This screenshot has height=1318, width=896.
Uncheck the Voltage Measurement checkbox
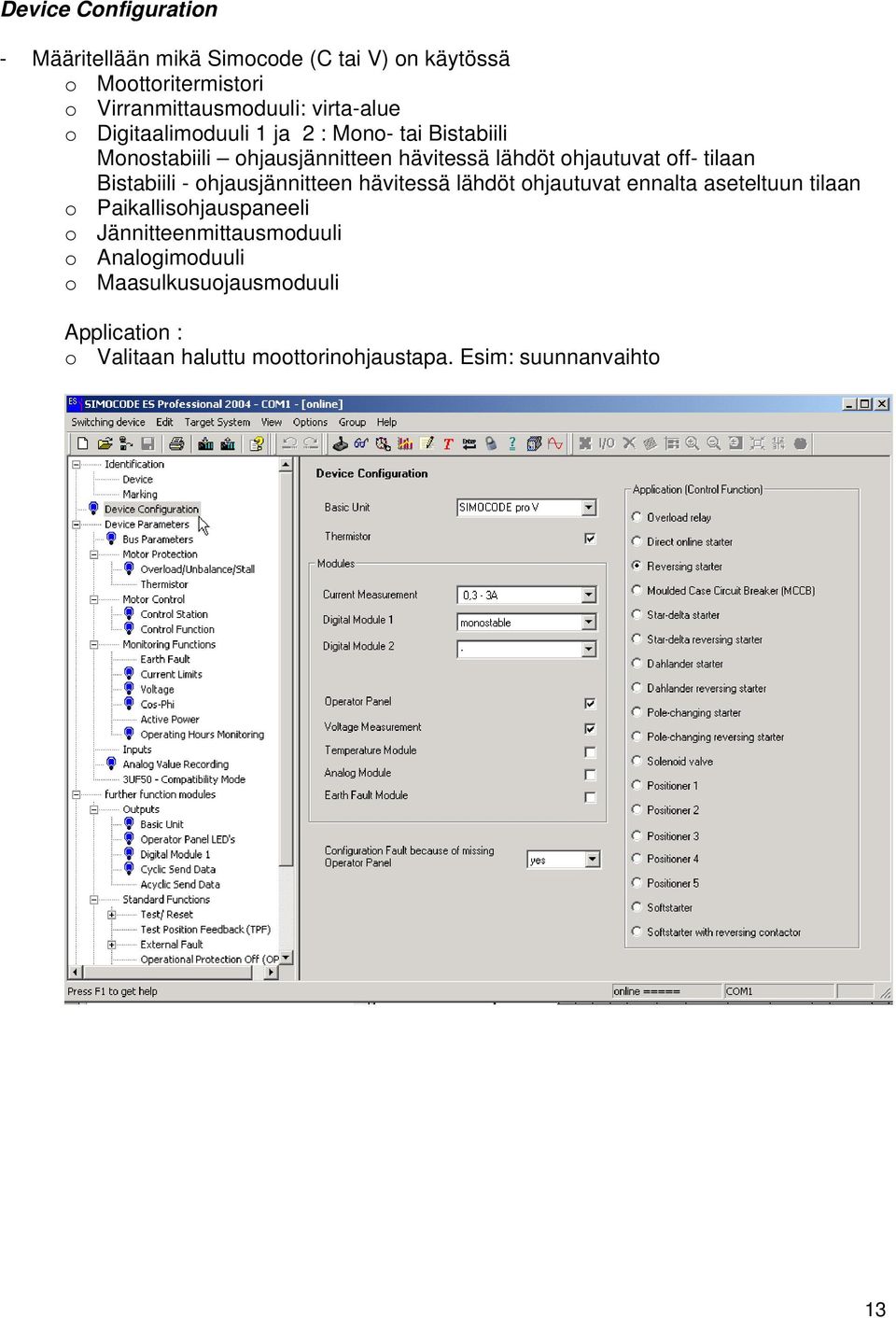[x=590, y=728]
